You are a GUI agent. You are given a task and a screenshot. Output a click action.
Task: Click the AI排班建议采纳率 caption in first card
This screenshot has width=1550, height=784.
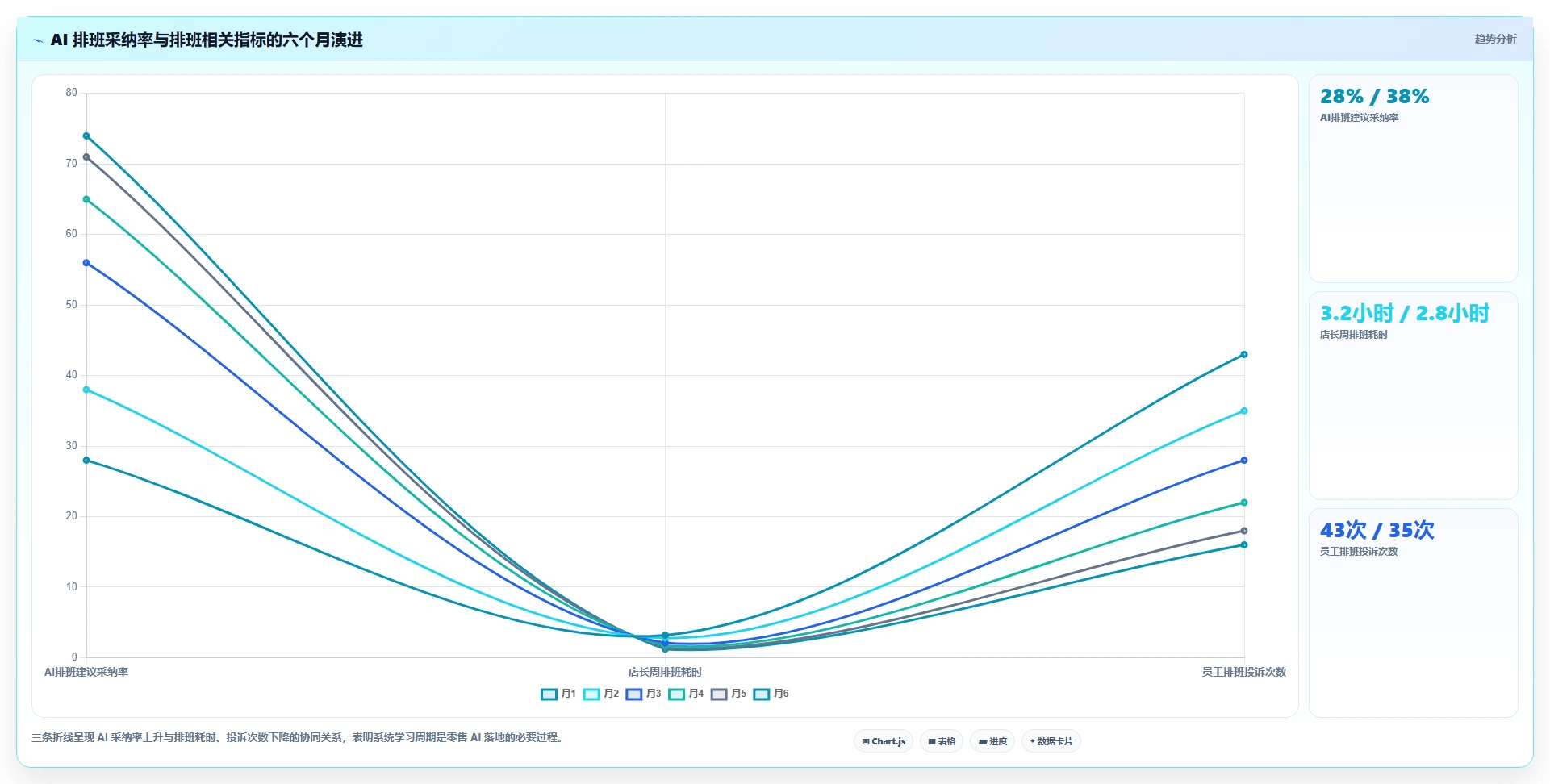1360,118
